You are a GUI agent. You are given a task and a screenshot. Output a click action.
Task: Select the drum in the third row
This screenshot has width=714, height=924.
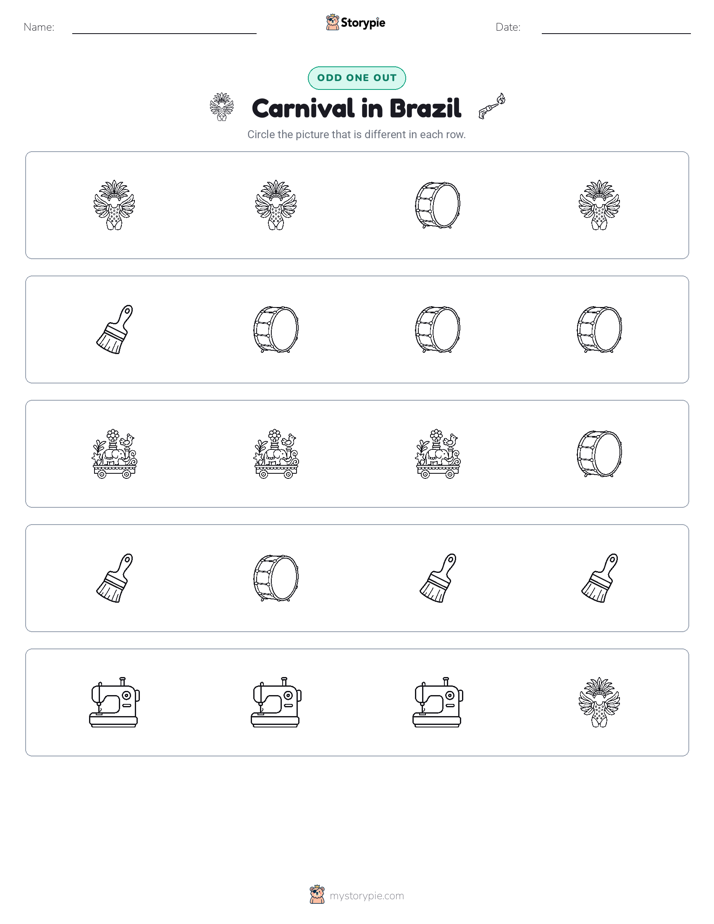599,454
